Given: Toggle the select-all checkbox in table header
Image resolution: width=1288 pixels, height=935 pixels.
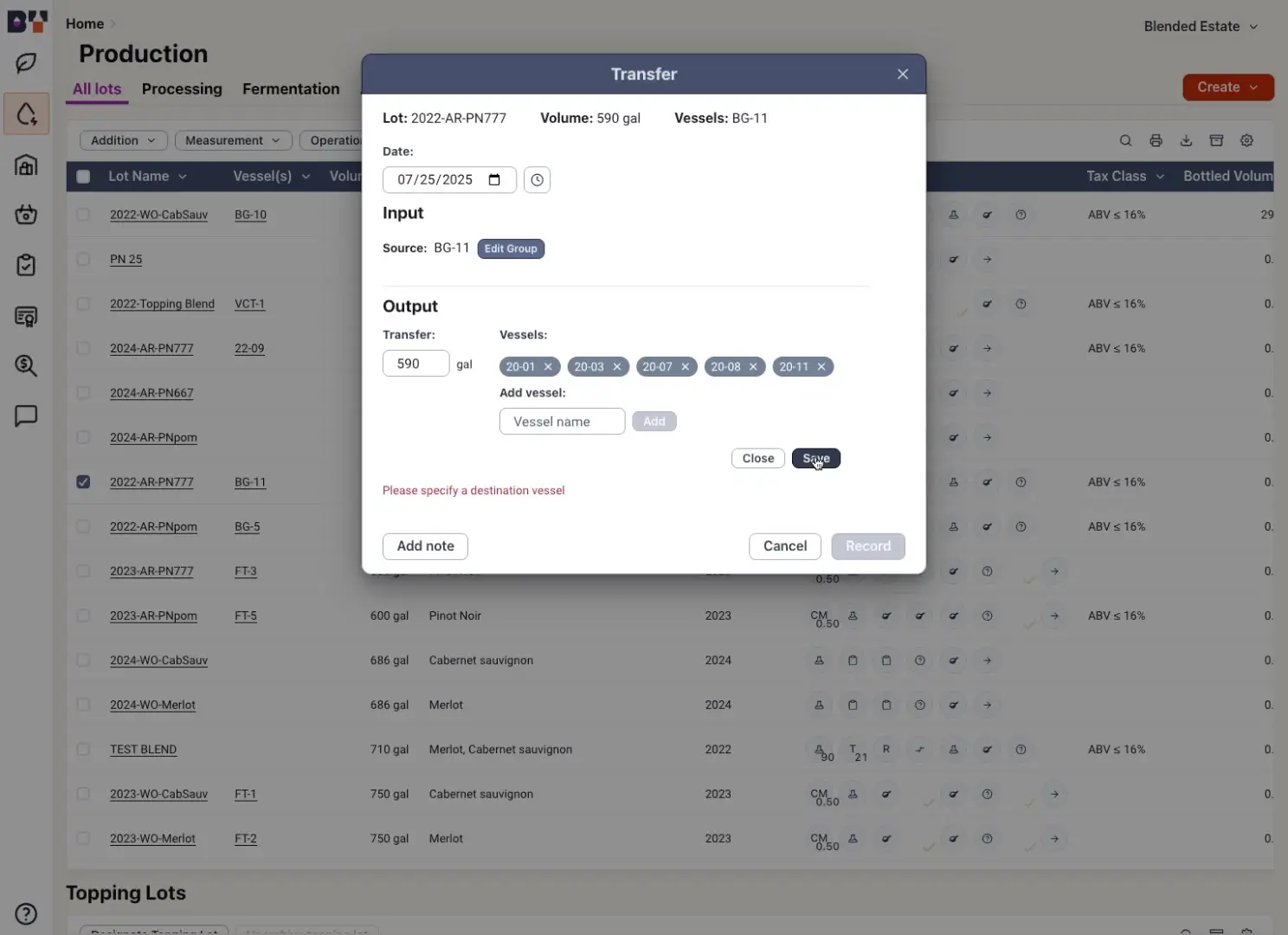Looking at the screenshot, I should (83, 177).
